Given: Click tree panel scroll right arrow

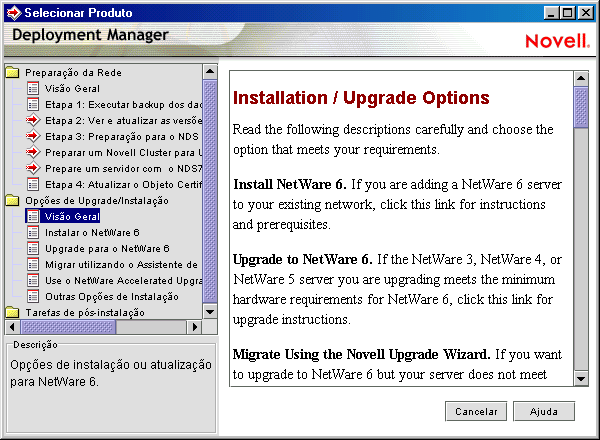Looking at the screenshot, I should pos(194,327).
